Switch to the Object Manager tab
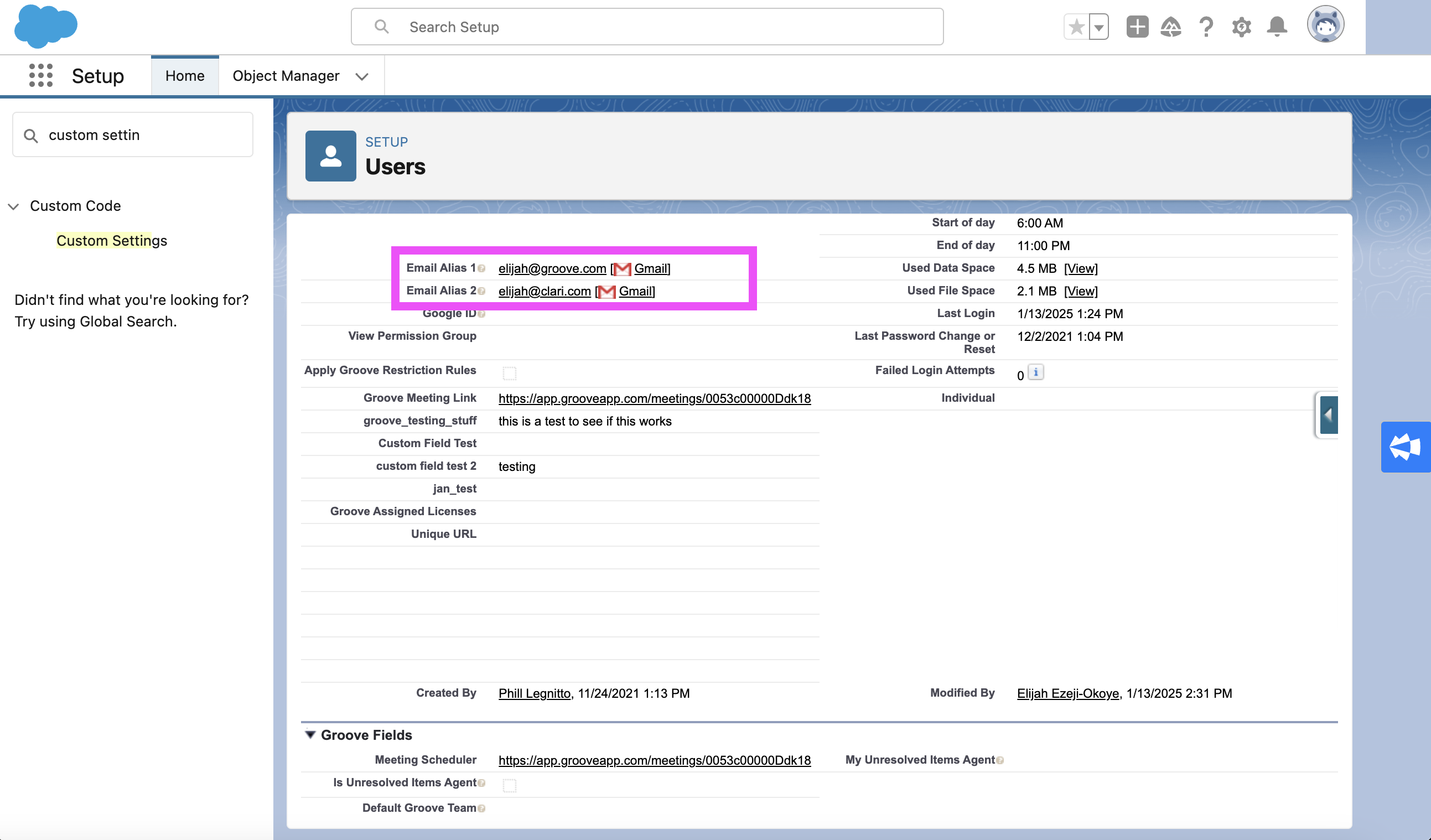 286,76
